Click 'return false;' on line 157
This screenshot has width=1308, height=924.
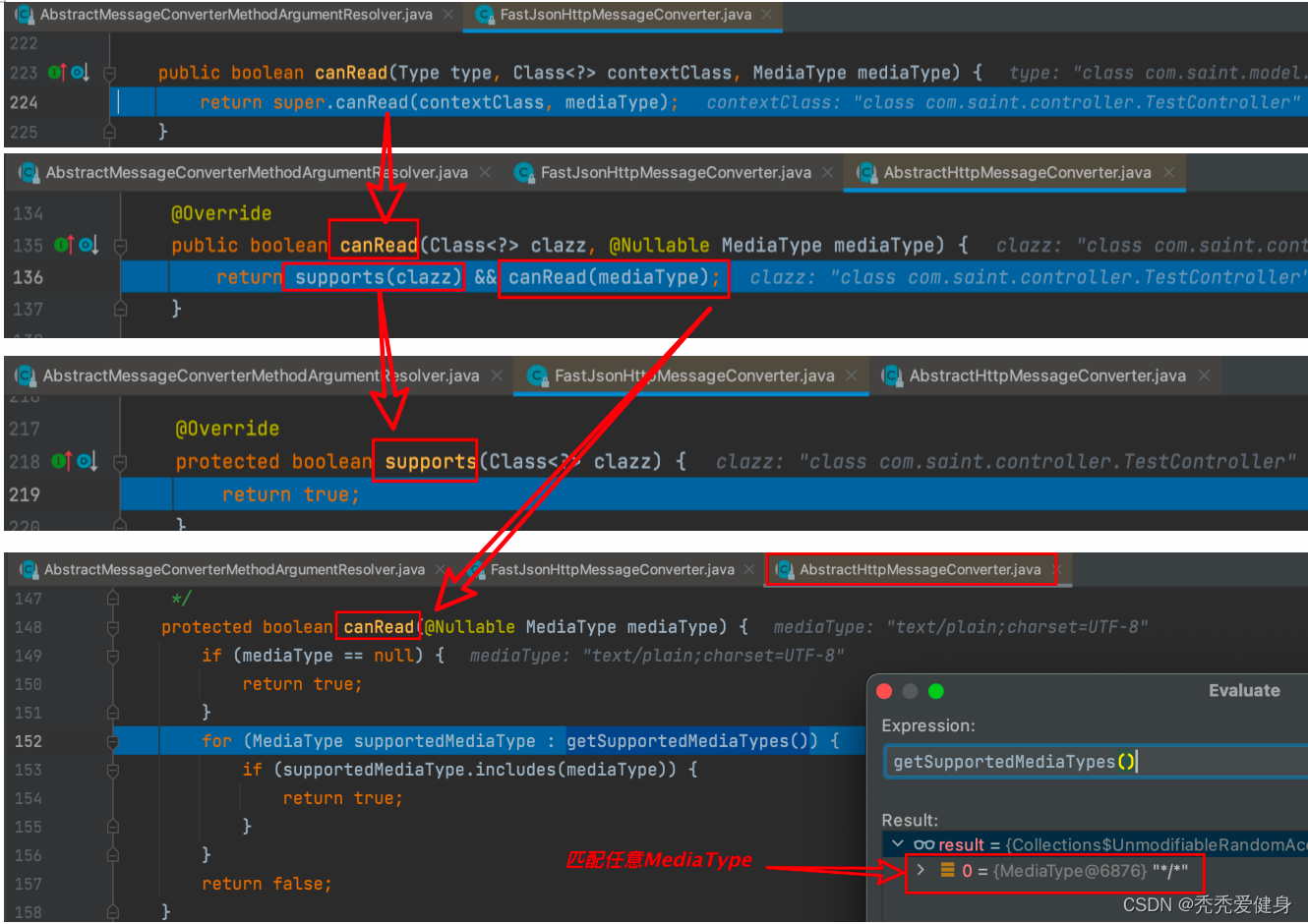[267, 884]
